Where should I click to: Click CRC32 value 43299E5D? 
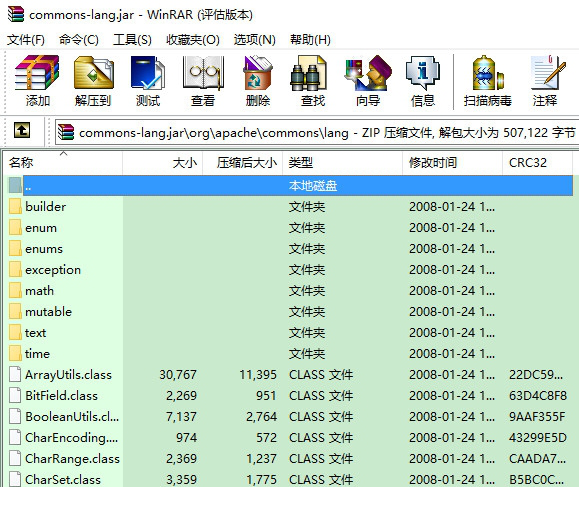pyautogui.click(x=538, y=438)
